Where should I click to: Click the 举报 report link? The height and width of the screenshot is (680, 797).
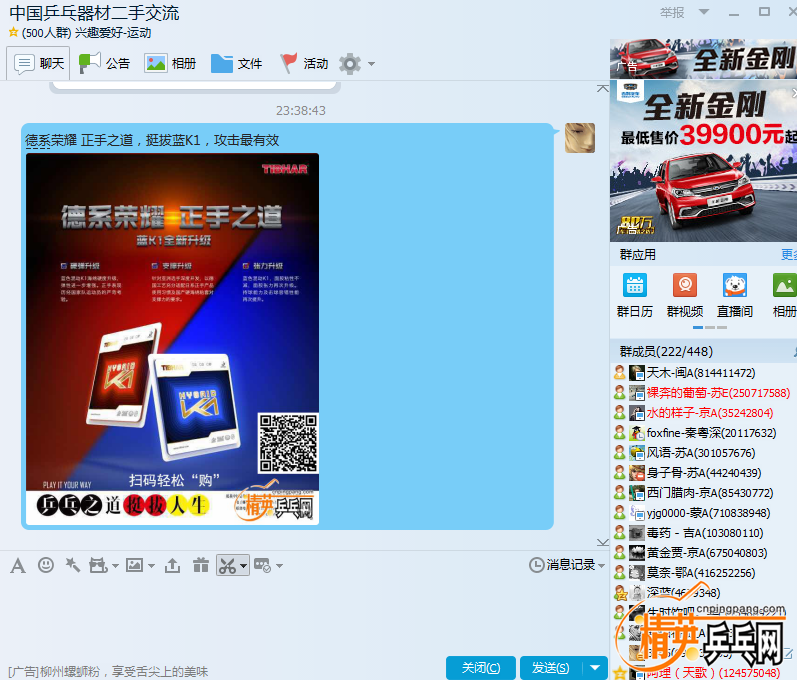(672, 13)
